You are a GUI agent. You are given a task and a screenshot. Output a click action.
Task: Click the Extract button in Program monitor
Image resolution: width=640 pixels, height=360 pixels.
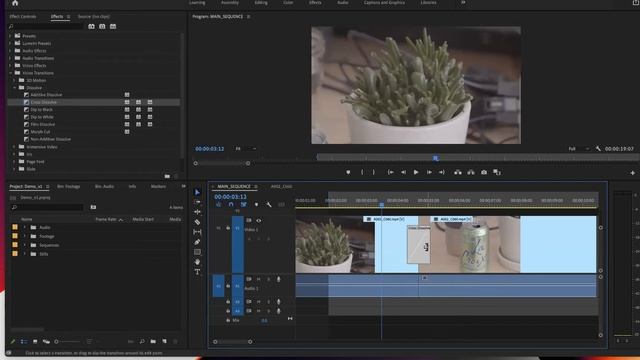(471, 172)
